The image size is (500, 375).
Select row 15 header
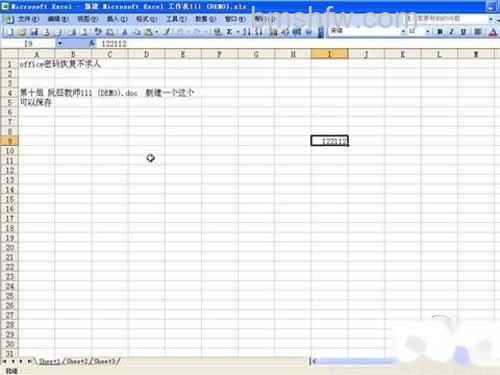pos(9,199)
